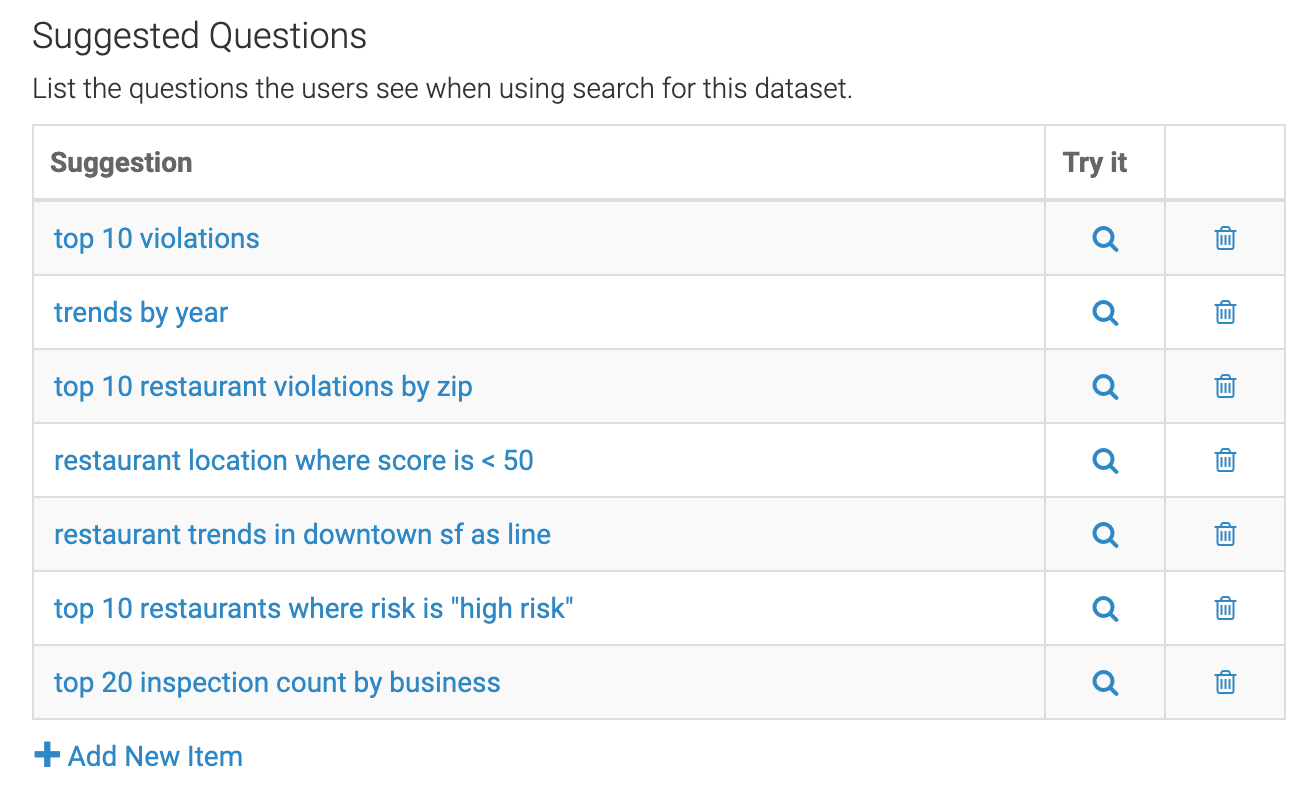Try the "top 10 violations" search icon
The width and height of the screenshot is (1300, 800).
pyautogui.click(x=1105, y=239)
